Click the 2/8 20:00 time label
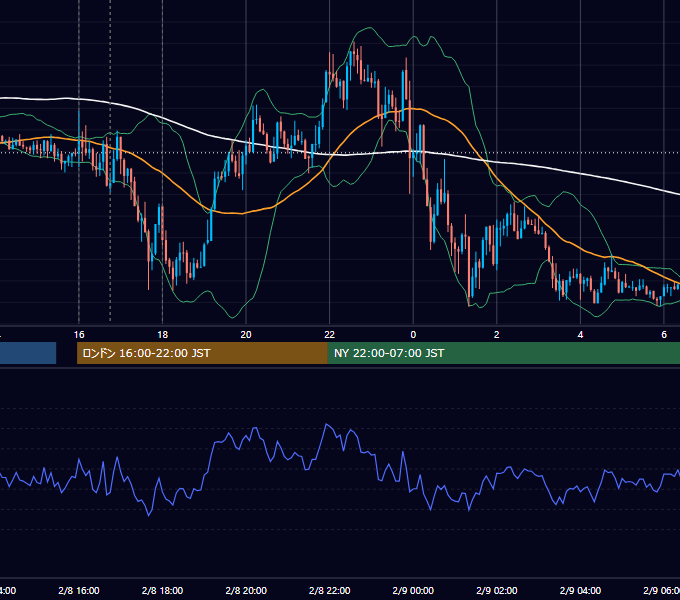 pyautogui.click(x=246, y=590)
